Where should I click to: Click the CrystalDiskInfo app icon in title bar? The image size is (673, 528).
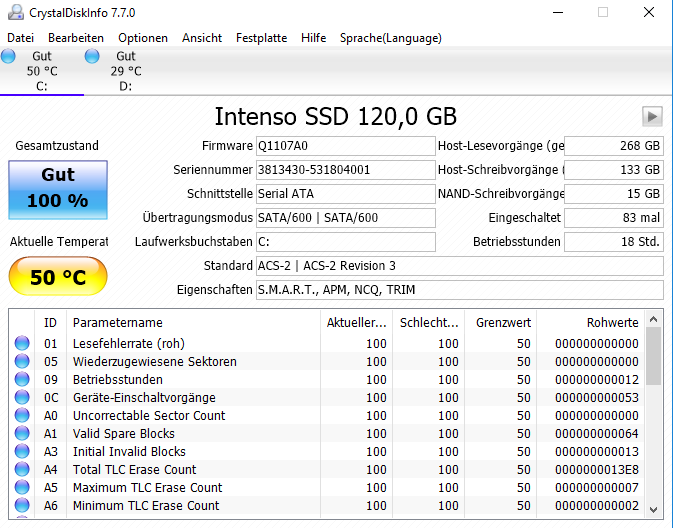coord(16,12)
